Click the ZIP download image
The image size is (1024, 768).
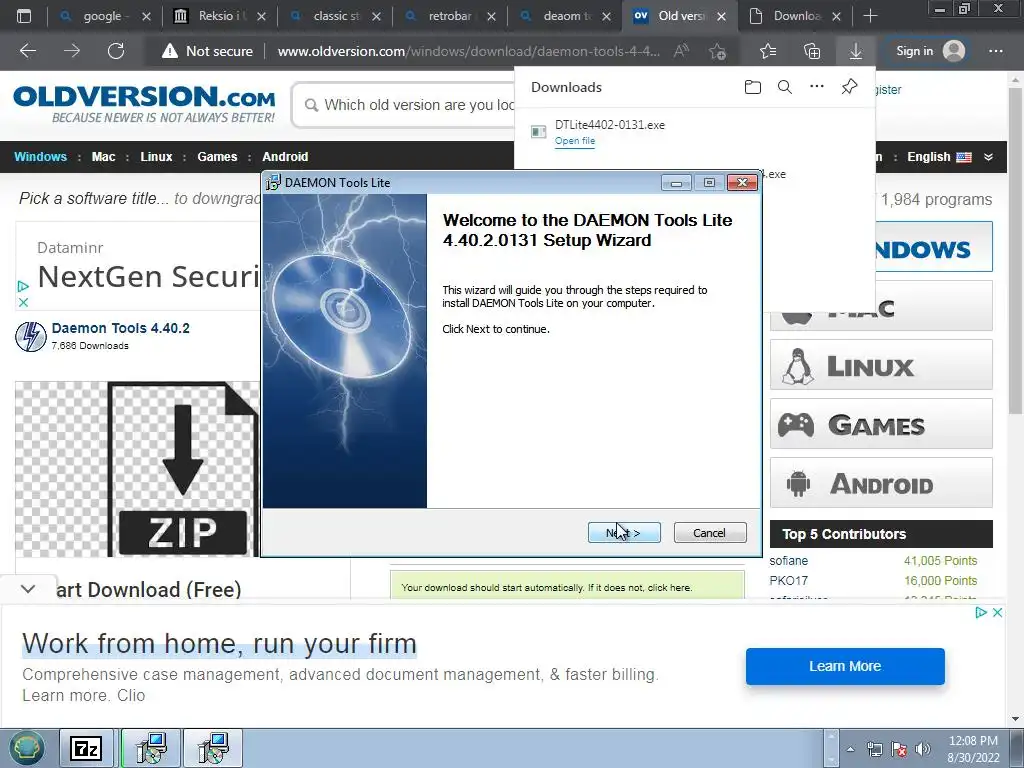point(138,469)
